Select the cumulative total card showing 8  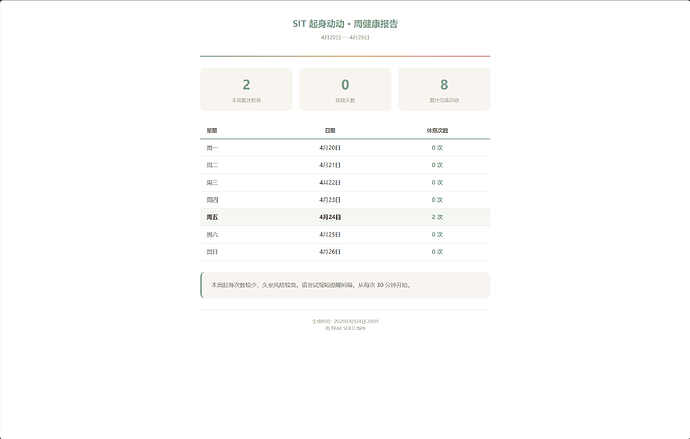click(x=444, y=89)
